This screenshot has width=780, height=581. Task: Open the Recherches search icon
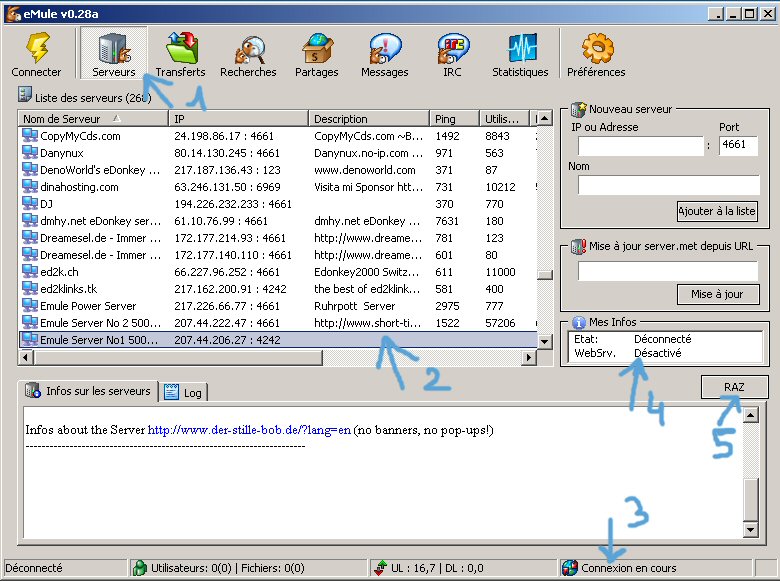pos(249,49)
